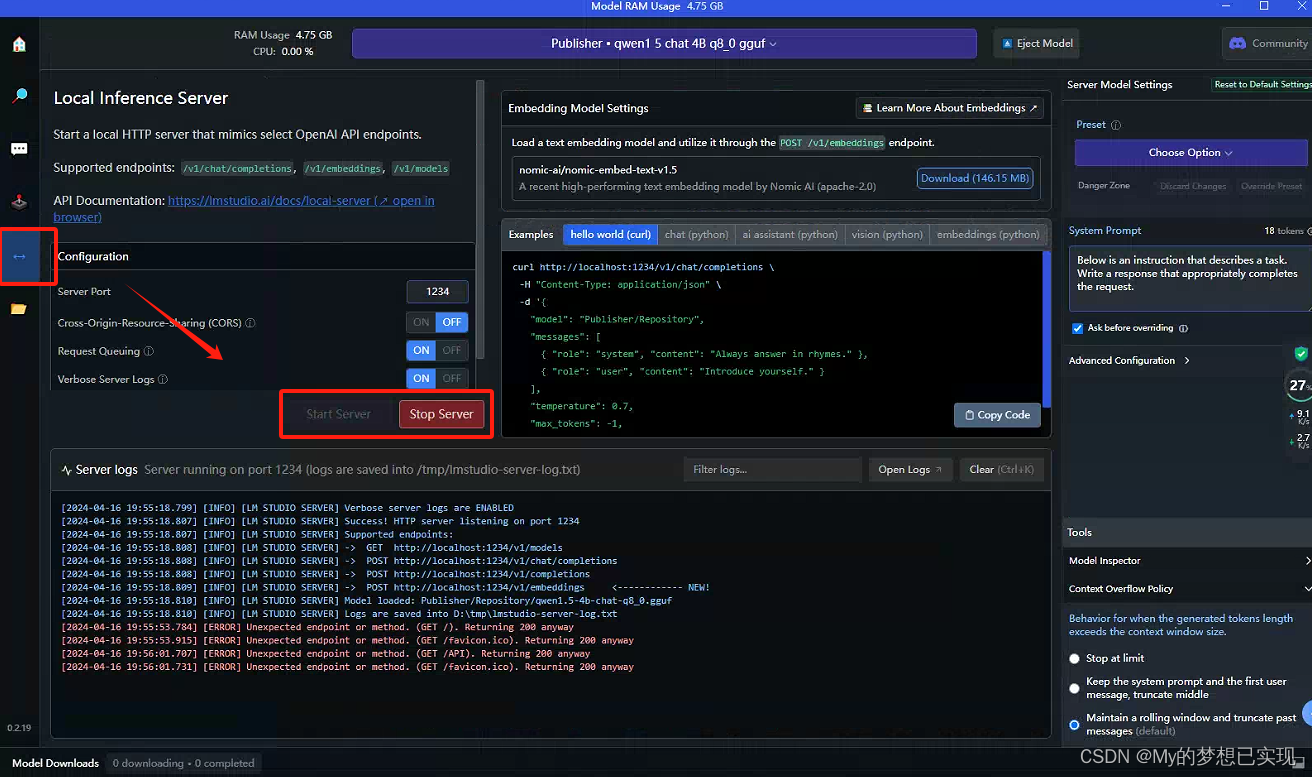Open the Playground joystick page in sidebar
Screen dimensions: 1312x777
(19, 201)
